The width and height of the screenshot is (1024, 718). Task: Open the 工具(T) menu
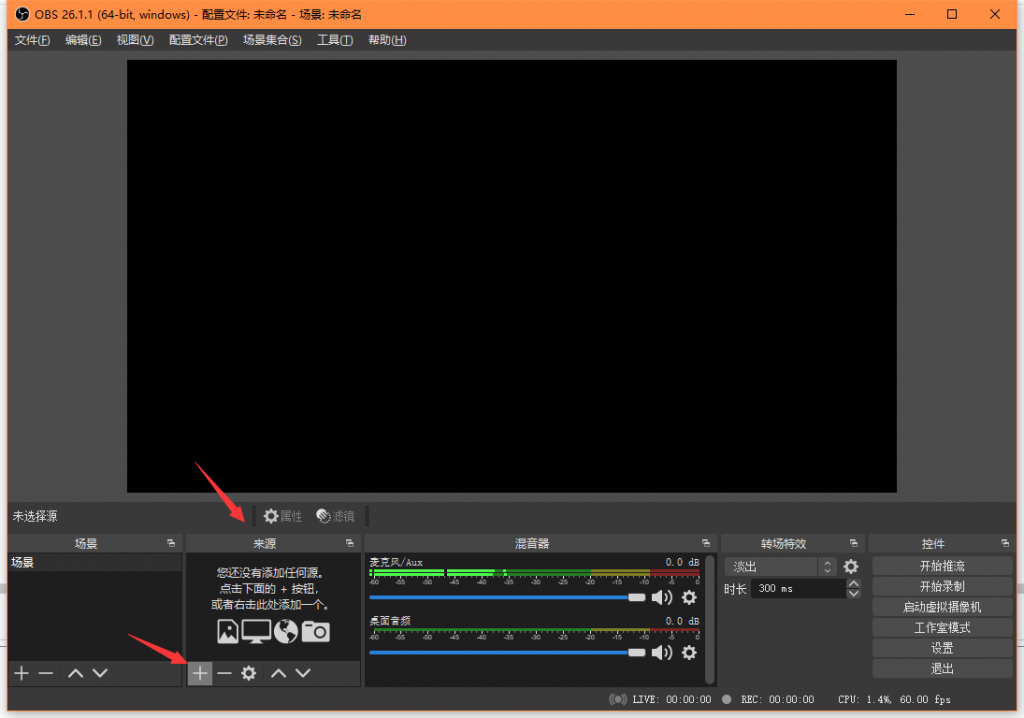click(x=335, y=40)
